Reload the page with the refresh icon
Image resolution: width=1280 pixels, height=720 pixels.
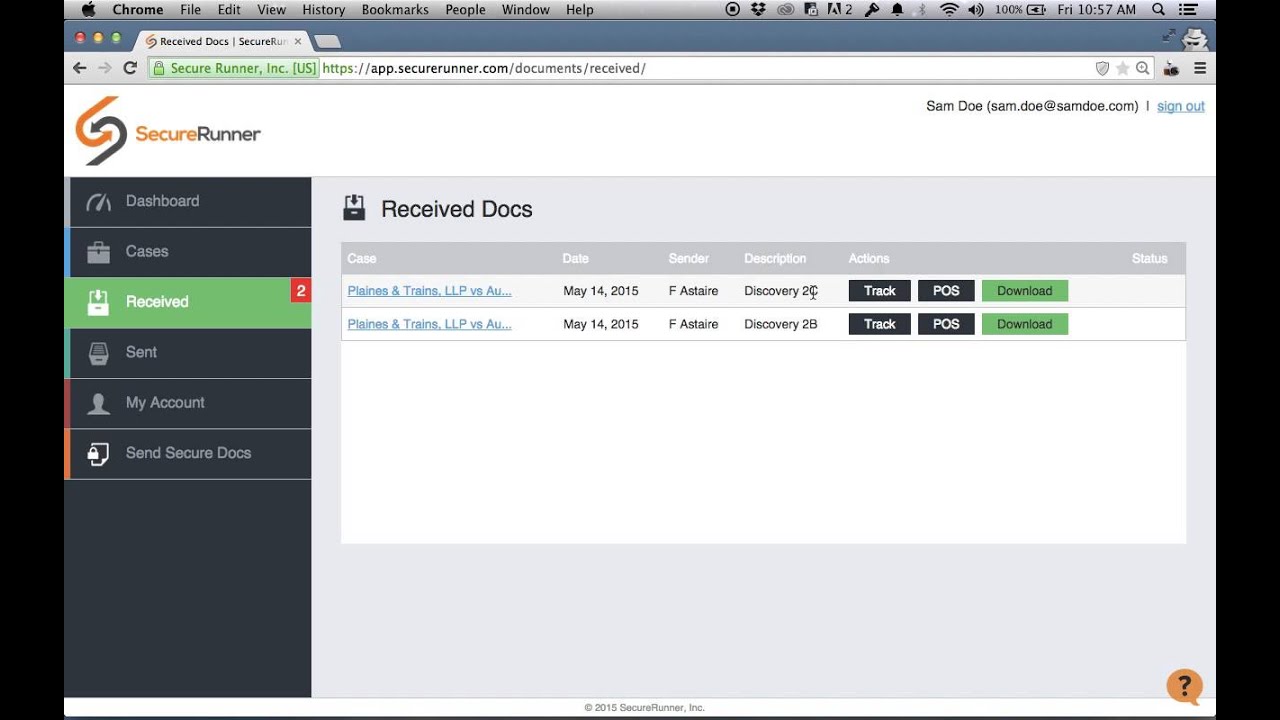point(130,68)
